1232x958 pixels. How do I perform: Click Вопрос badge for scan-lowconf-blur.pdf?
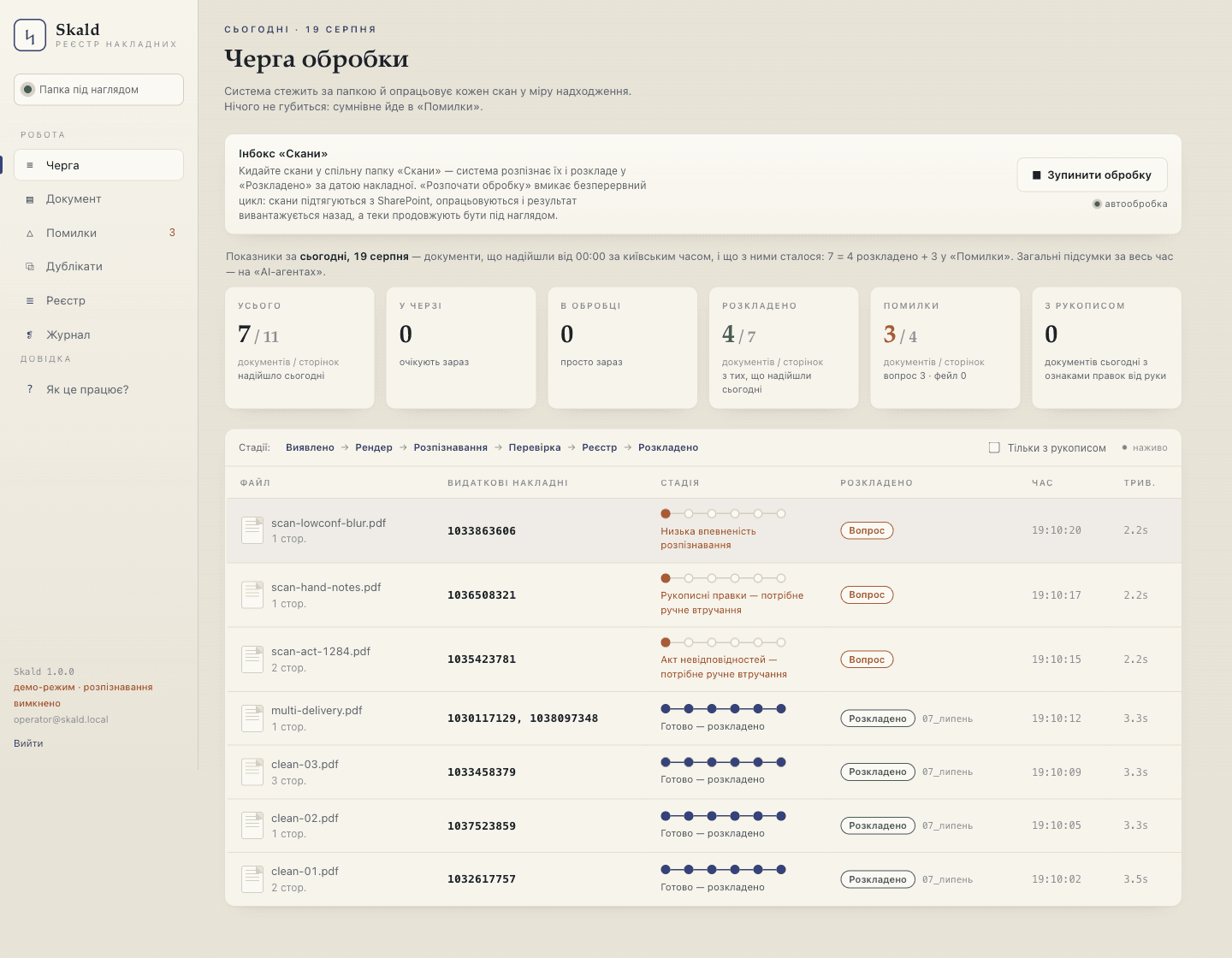coord(867,530)
